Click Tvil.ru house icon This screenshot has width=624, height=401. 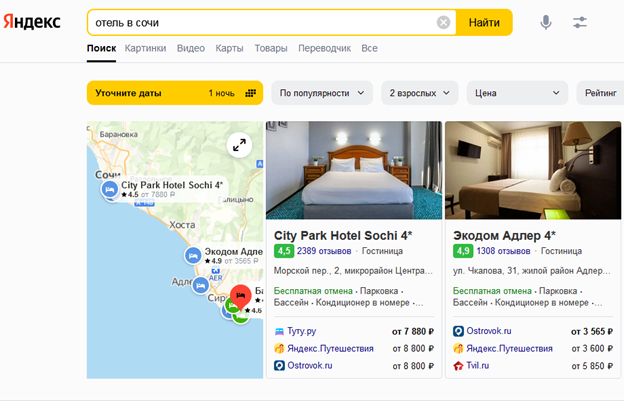pos(458,366)
